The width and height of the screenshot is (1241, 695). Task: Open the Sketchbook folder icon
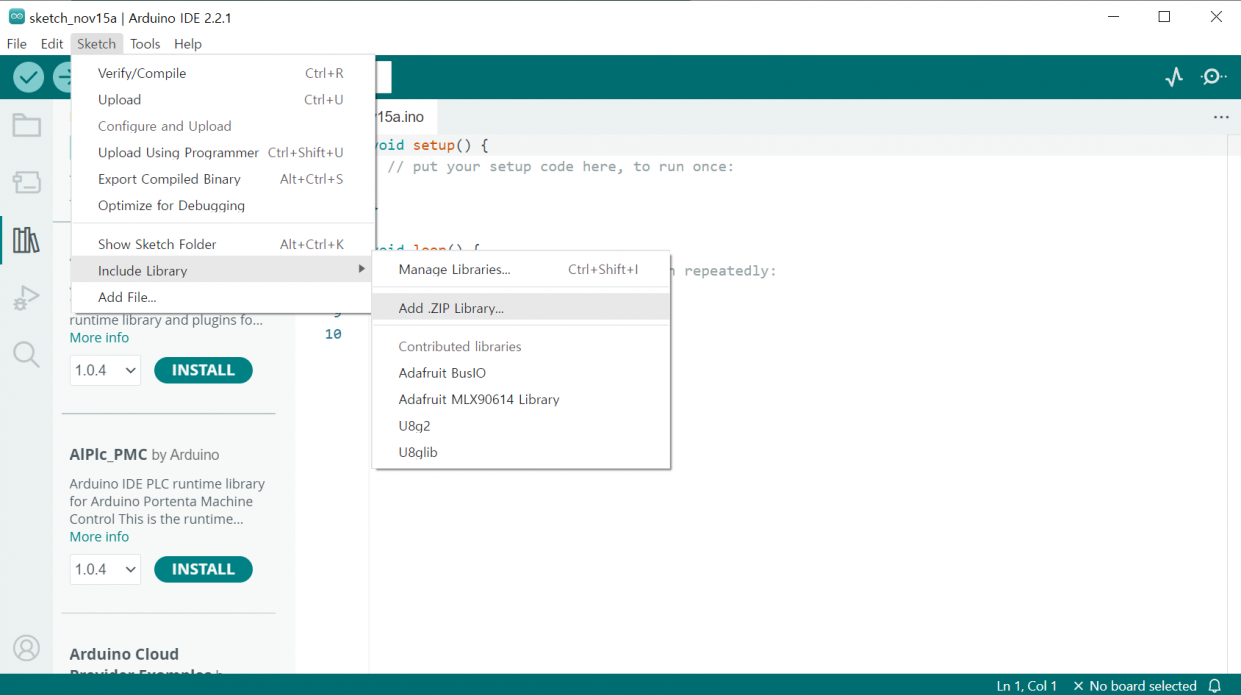click(26, 126)
